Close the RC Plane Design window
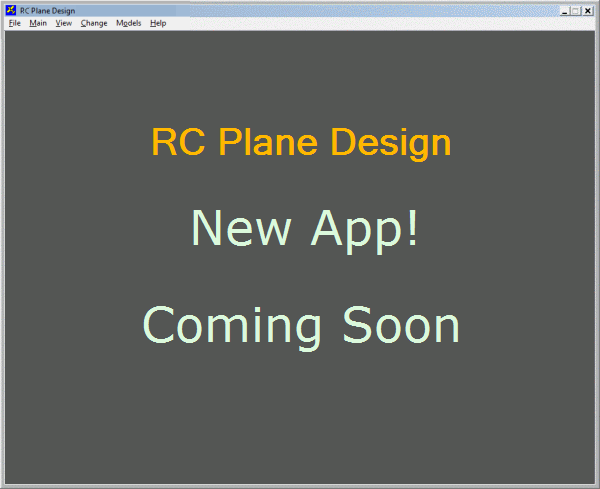 [x=588, y=10]
